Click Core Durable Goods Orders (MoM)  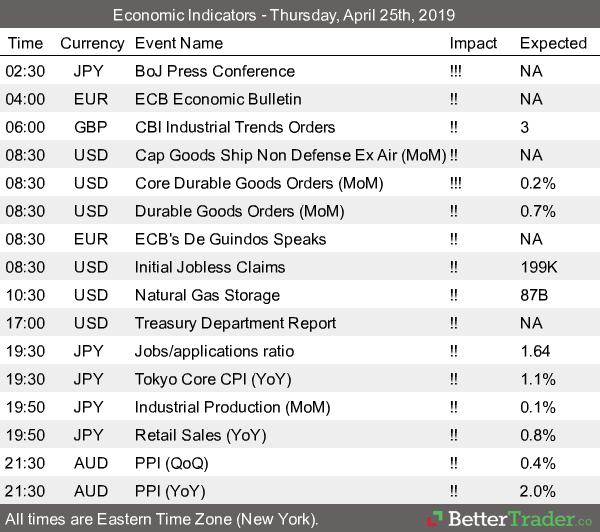246,183
